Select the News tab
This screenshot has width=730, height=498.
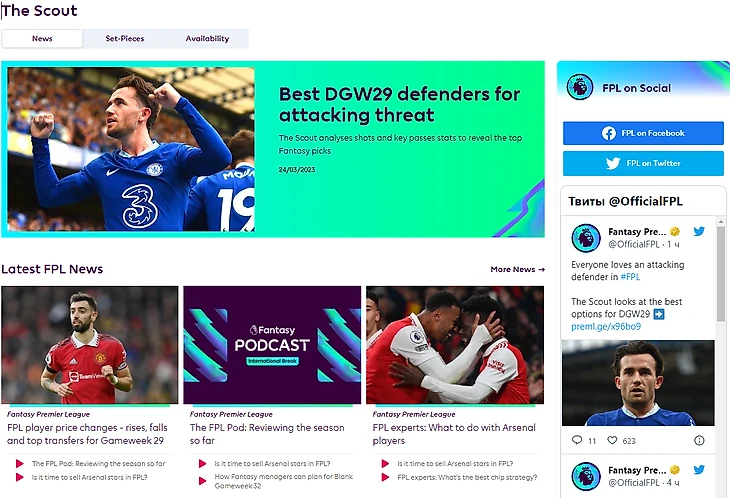coord(42,39)
